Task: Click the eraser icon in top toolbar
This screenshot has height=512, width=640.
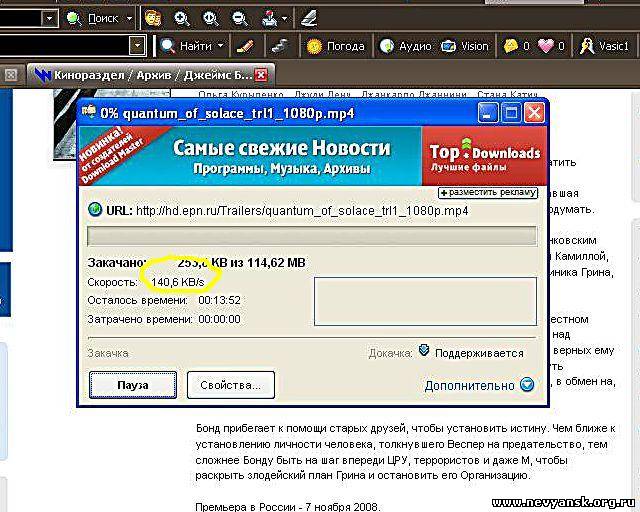Action: coord(309,18)
